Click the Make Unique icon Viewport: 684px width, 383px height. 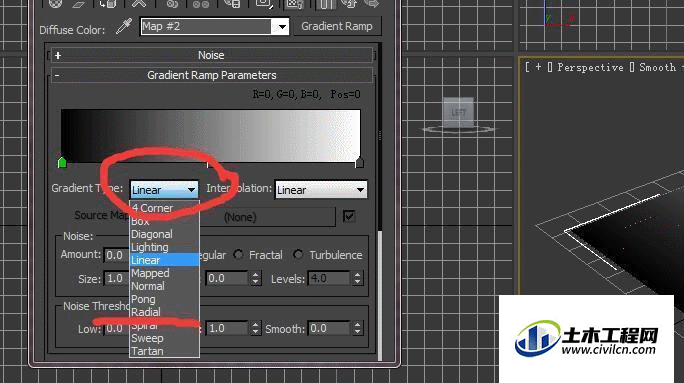201,3
